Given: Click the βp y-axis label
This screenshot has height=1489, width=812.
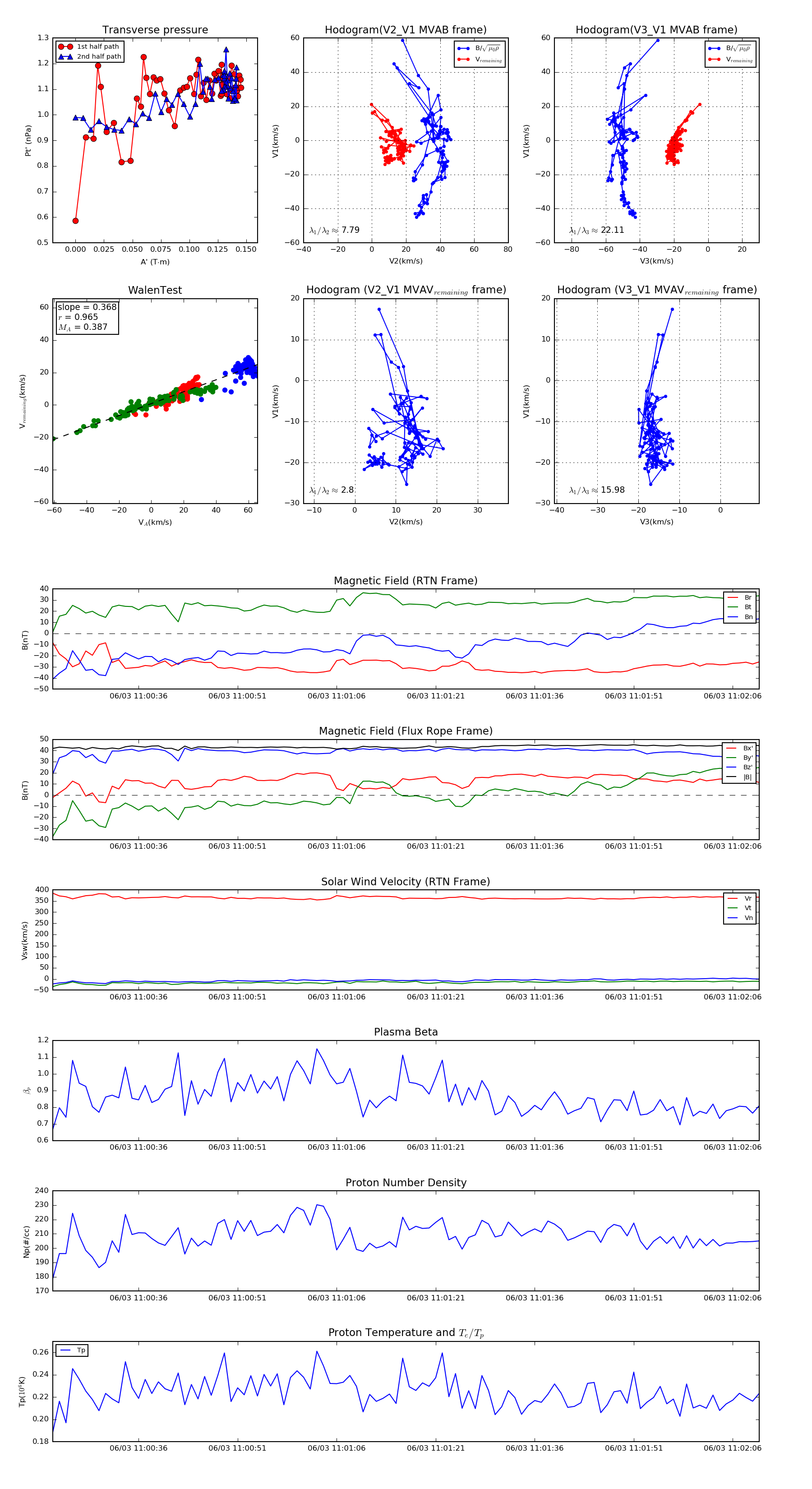Looking at the screenshot, I should tap(27, 1090).
